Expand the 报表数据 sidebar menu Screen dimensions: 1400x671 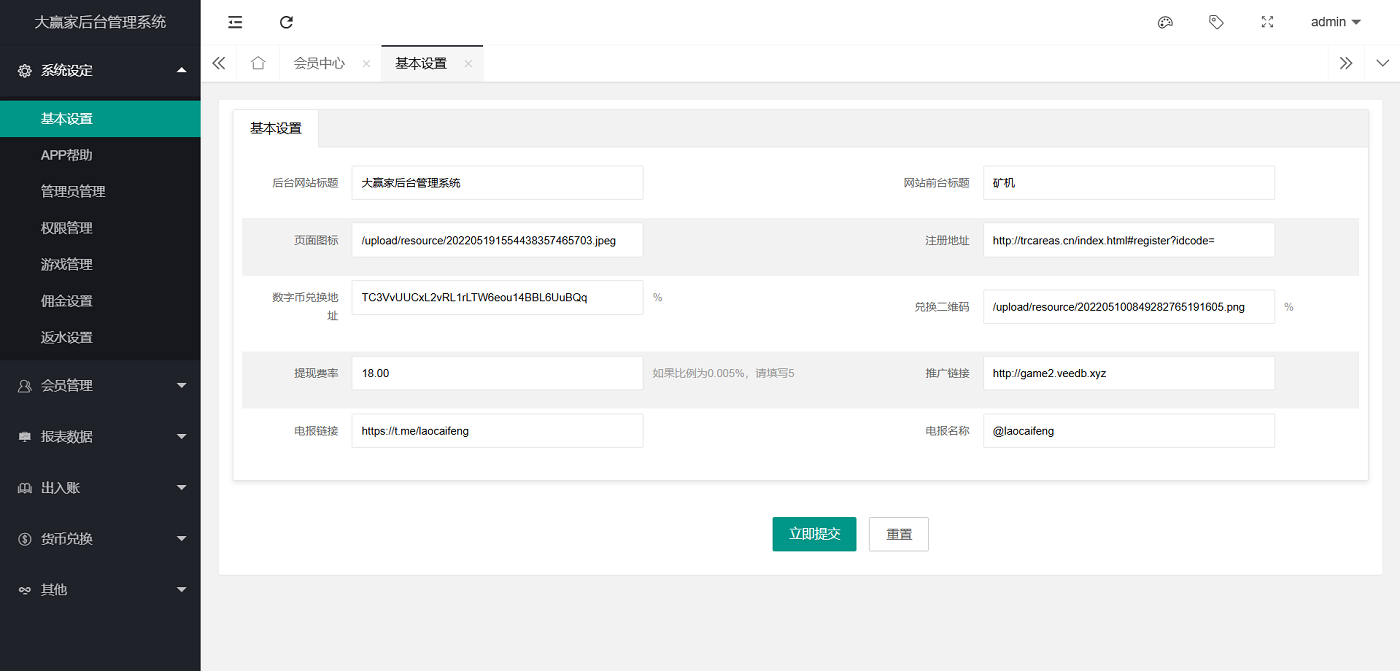point(100,437)
